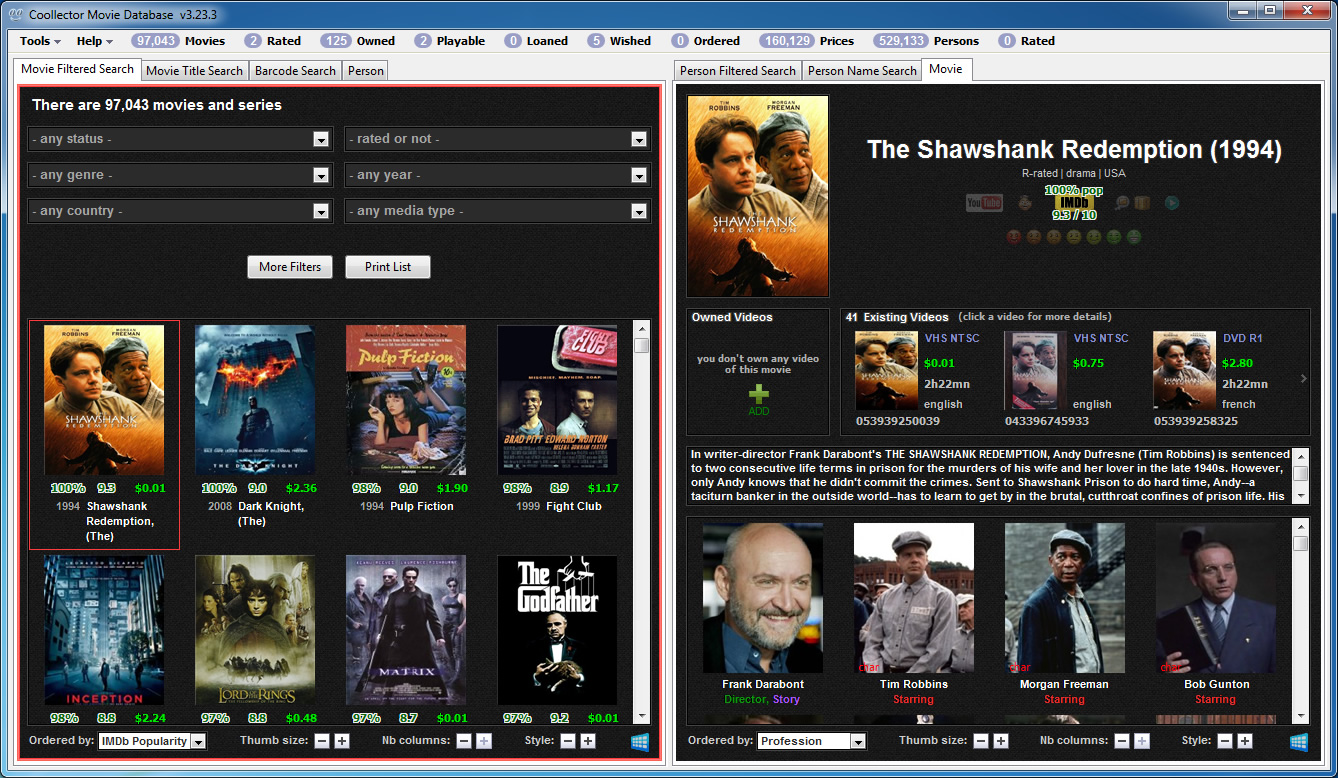1338x778 pixels.
Task: Open the Tools menu
Action: (x=40, y=41)
